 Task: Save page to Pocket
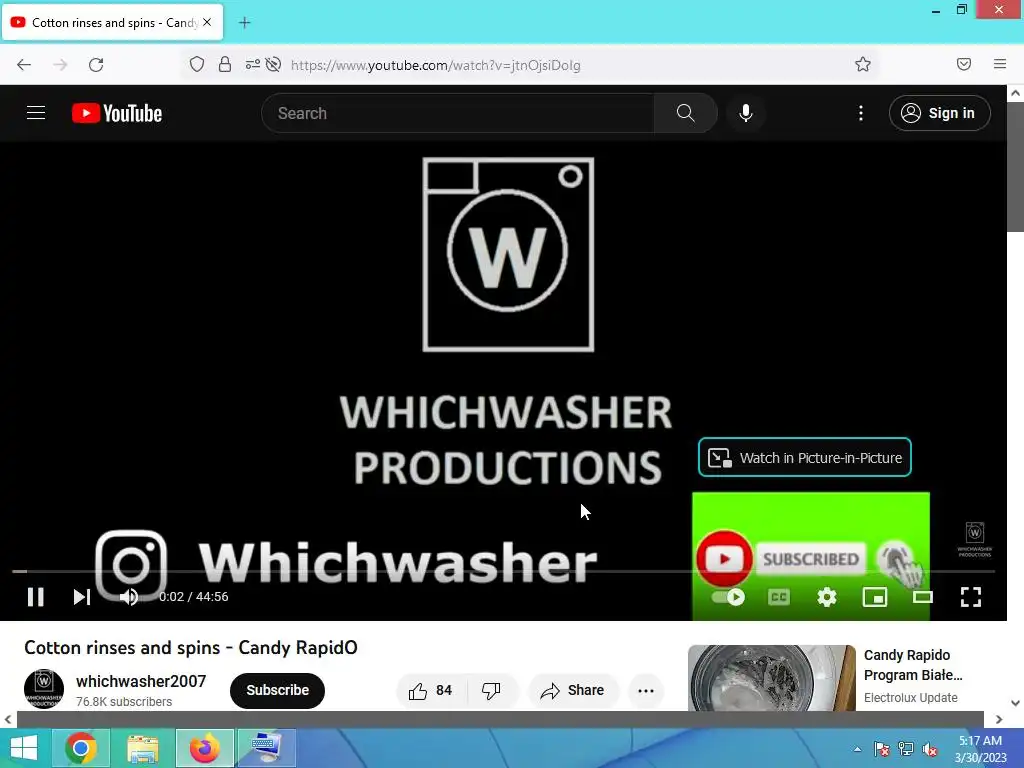[x=964, y=64]
